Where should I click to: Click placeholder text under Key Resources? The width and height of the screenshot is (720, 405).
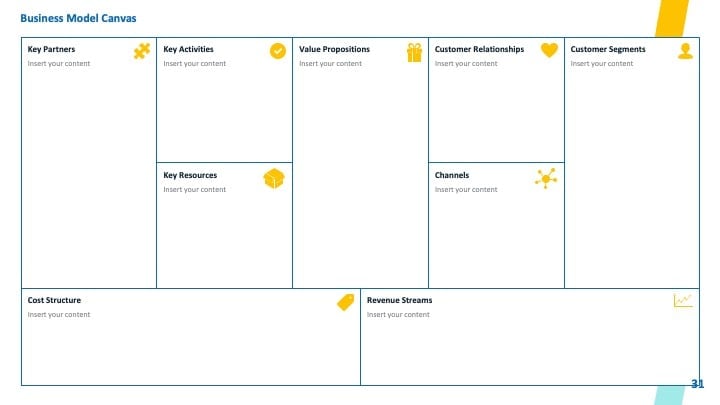point(194,189)
